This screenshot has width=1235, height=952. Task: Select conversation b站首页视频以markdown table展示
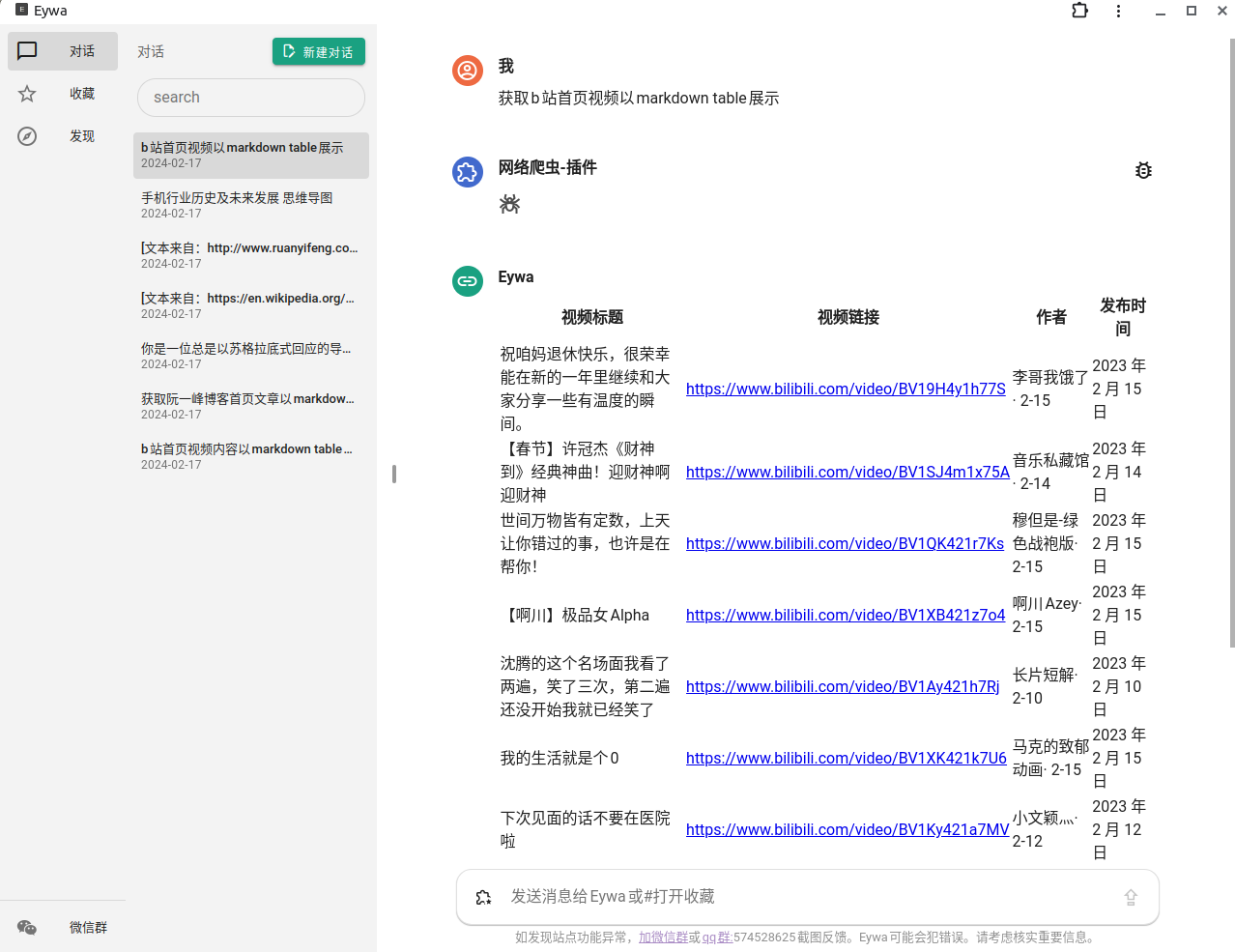tap(251, 156)
